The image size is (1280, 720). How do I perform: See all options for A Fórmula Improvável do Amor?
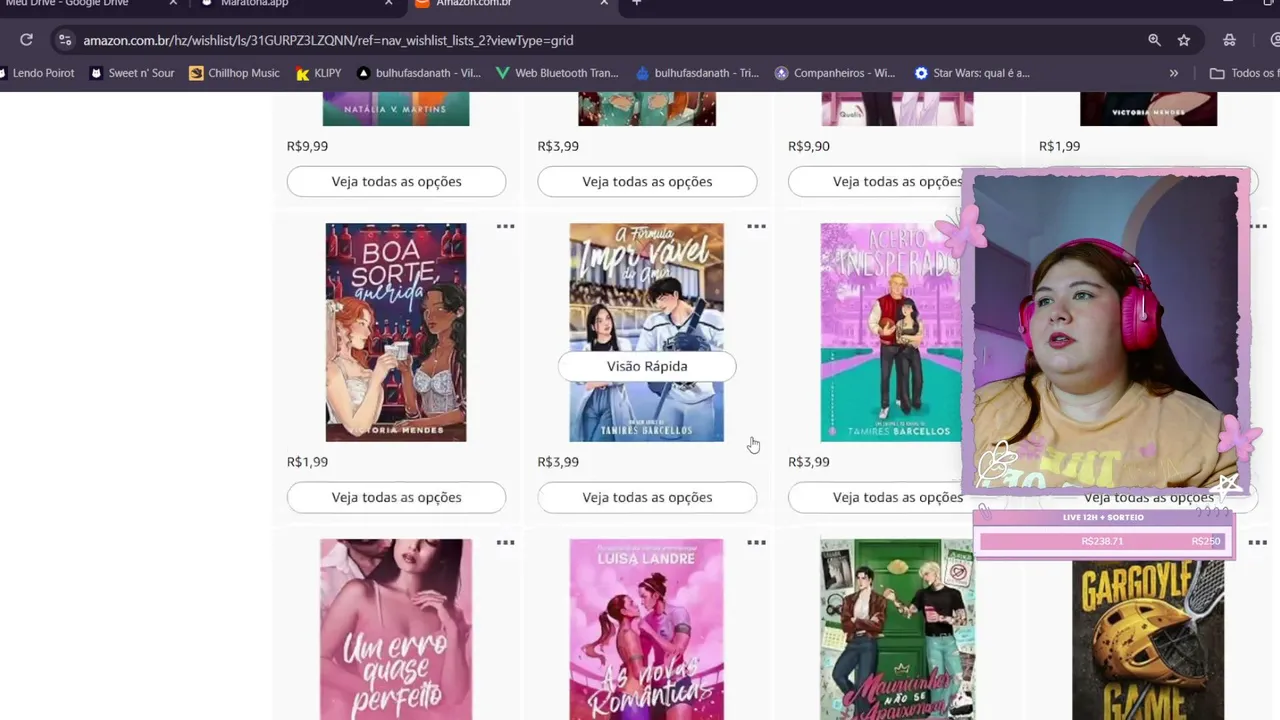[x=647, y=497]
